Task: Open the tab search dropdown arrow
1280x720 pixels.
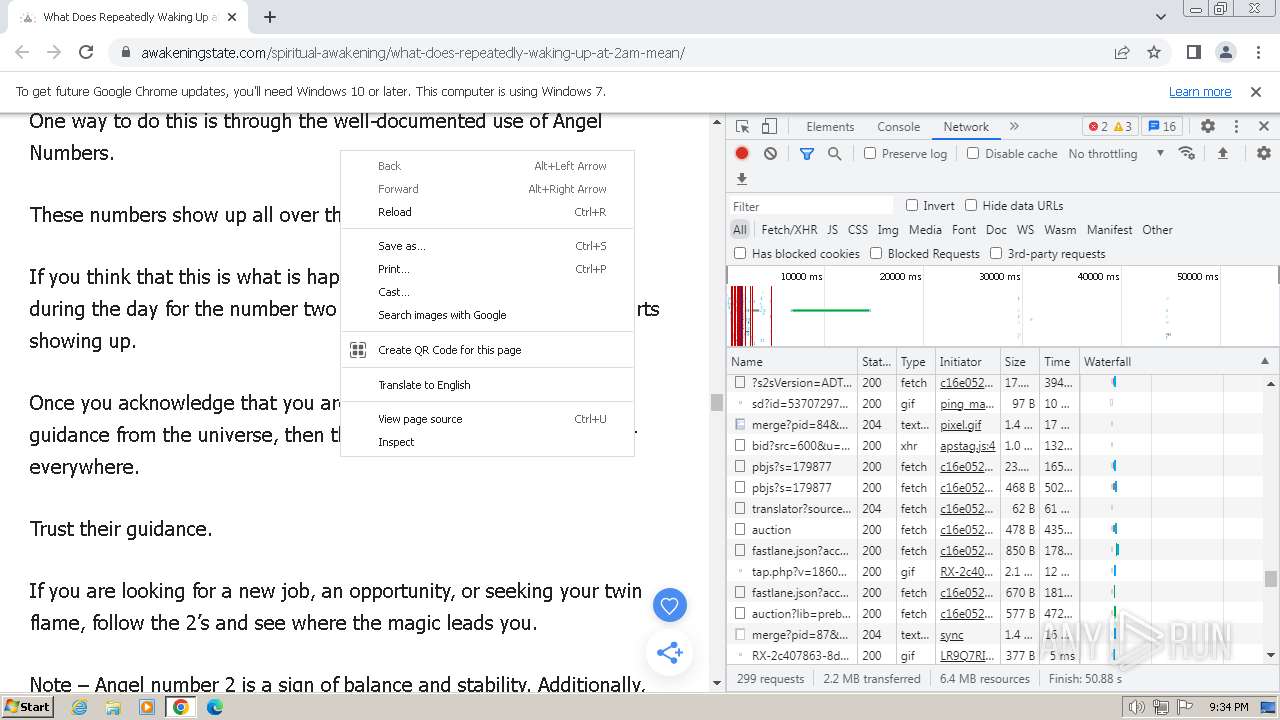Action: point(1160,17)
